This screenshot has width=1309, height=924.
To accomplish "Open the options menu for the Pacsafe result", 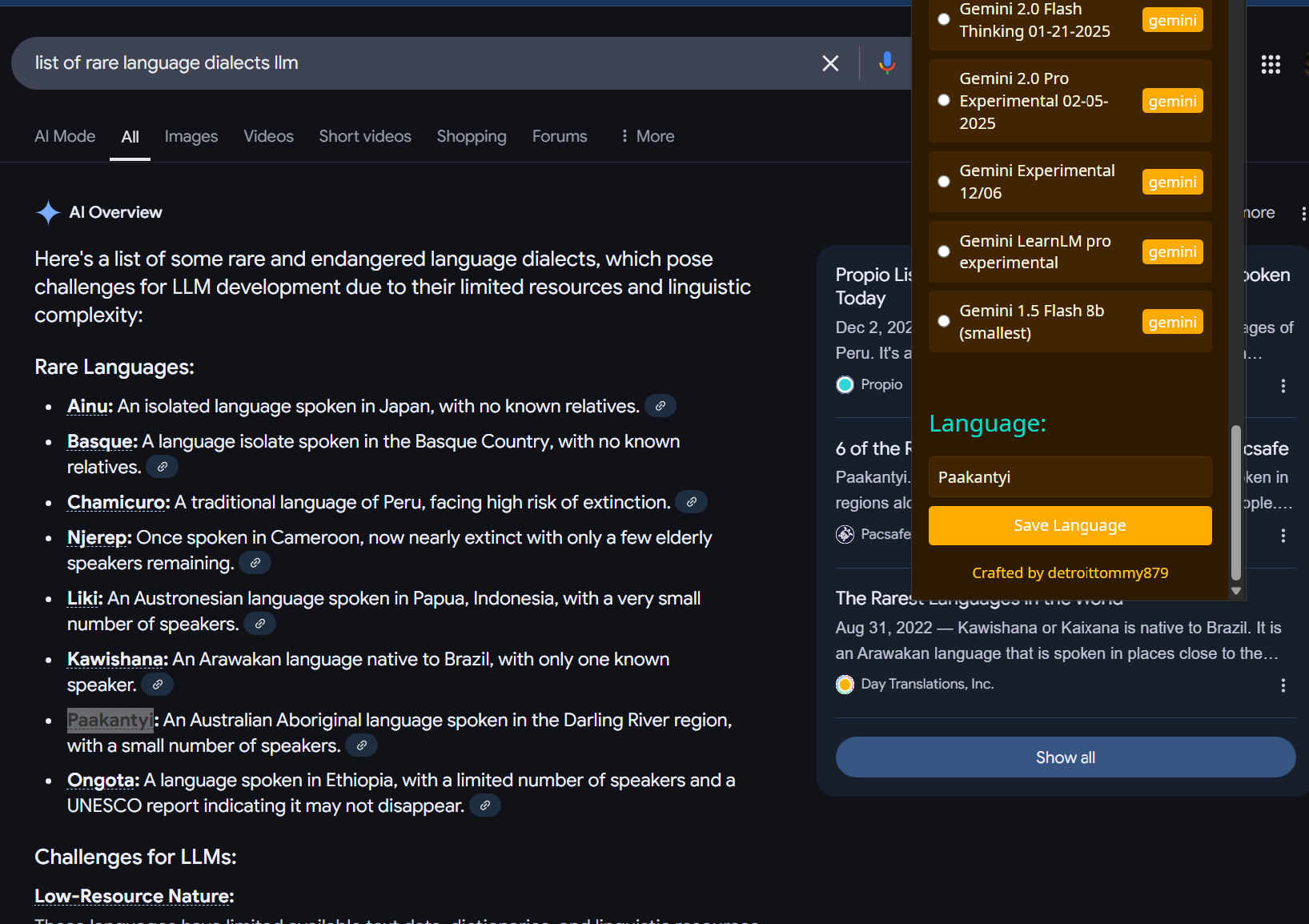I will pos(1283,536).
